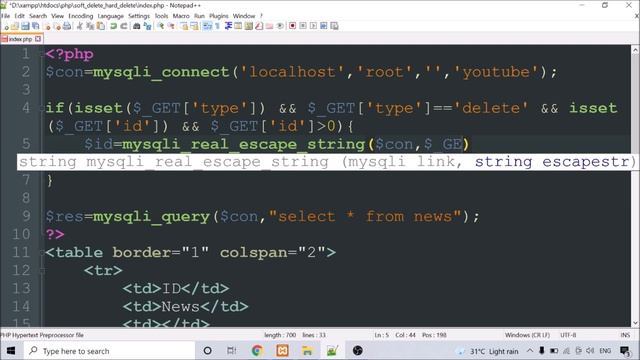Cut selection with scissors icon
640x360 pixels.
pos(80,26)
